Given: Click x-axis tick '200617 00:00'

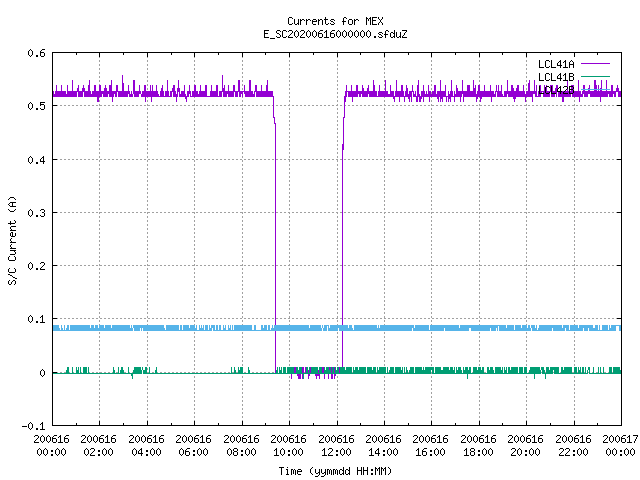Looking at the screenshot, I should (x=620, y=446).
